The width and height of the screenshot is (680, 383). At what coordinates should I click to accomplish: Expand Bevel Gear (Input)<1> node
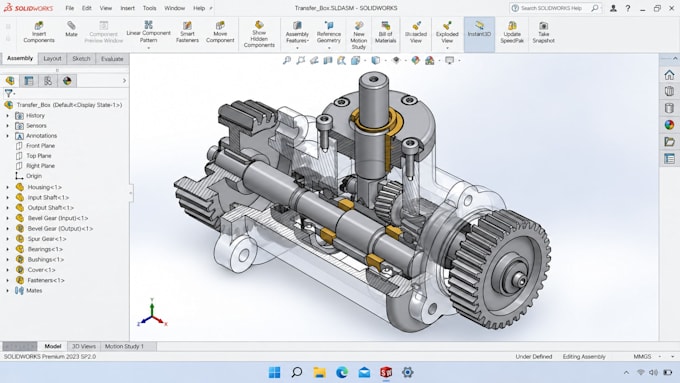click(x=7, y=218)
